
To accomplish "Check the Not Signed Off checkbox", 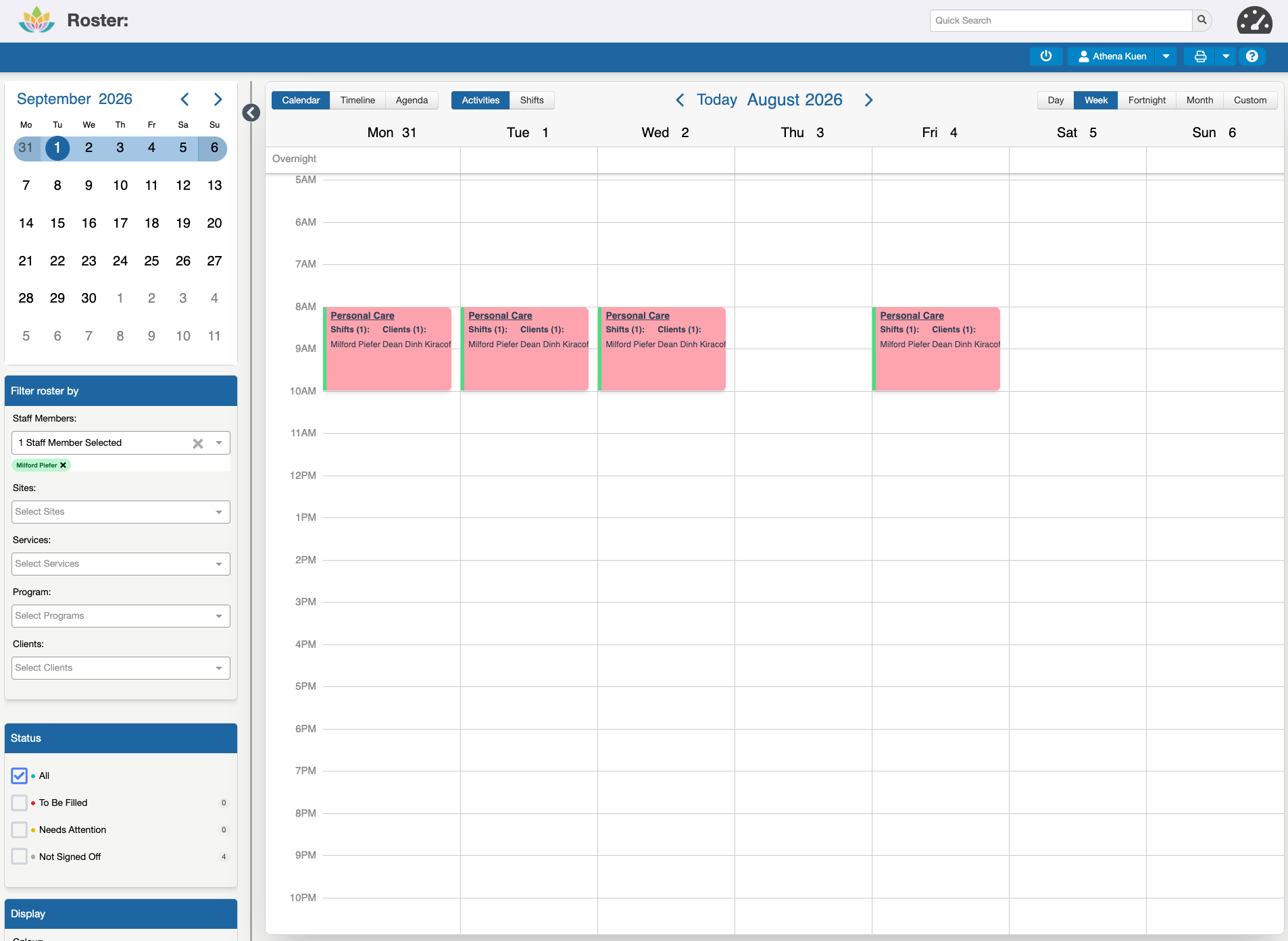I will coord(20,857).
